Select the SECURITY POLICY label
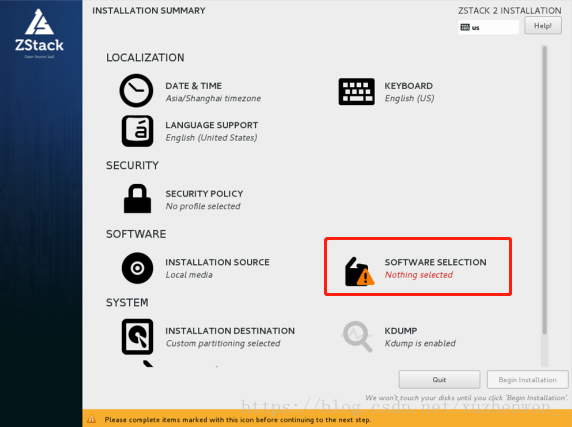 tap(204, 194)
